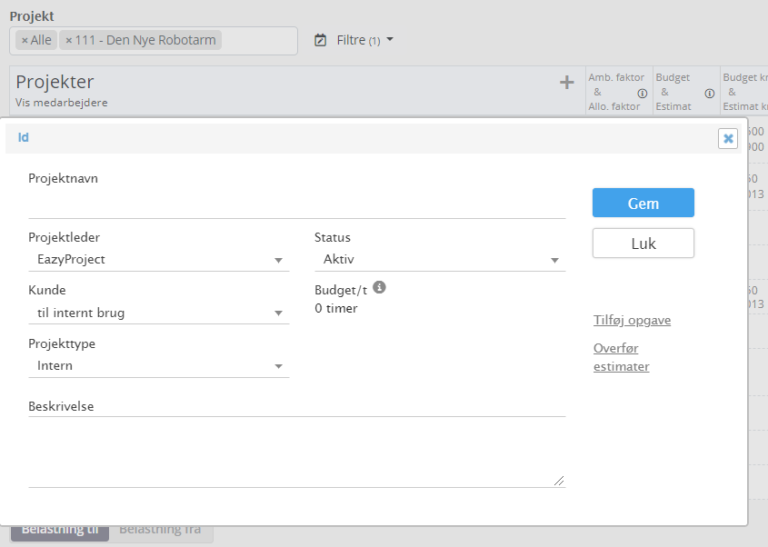The width and height of the screenshot is (768, 547).
Task: Open the Projektleder dropdown showing EazyProject
Action: coord(158,260)
